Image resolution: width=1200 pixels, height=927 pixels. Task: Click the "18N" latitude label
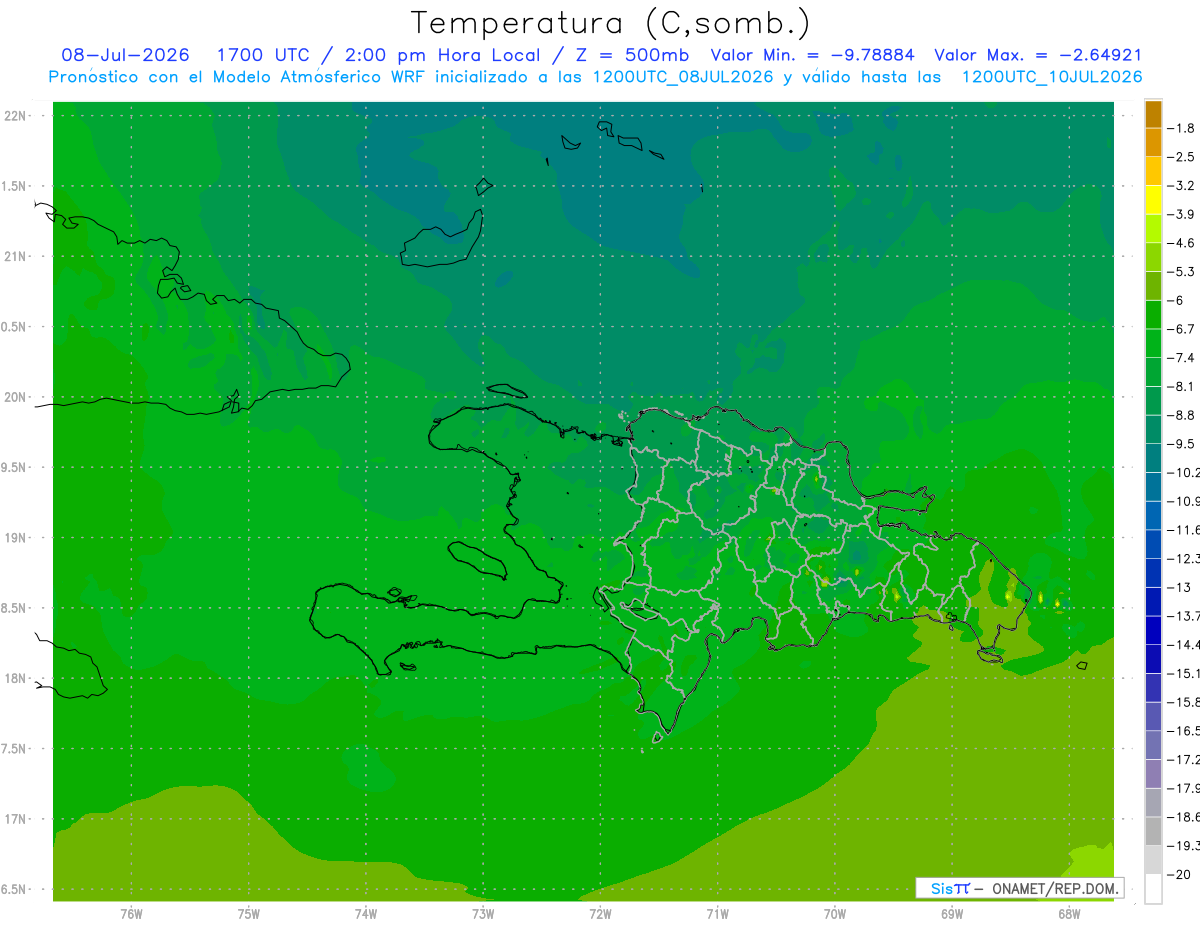[16, 679]
